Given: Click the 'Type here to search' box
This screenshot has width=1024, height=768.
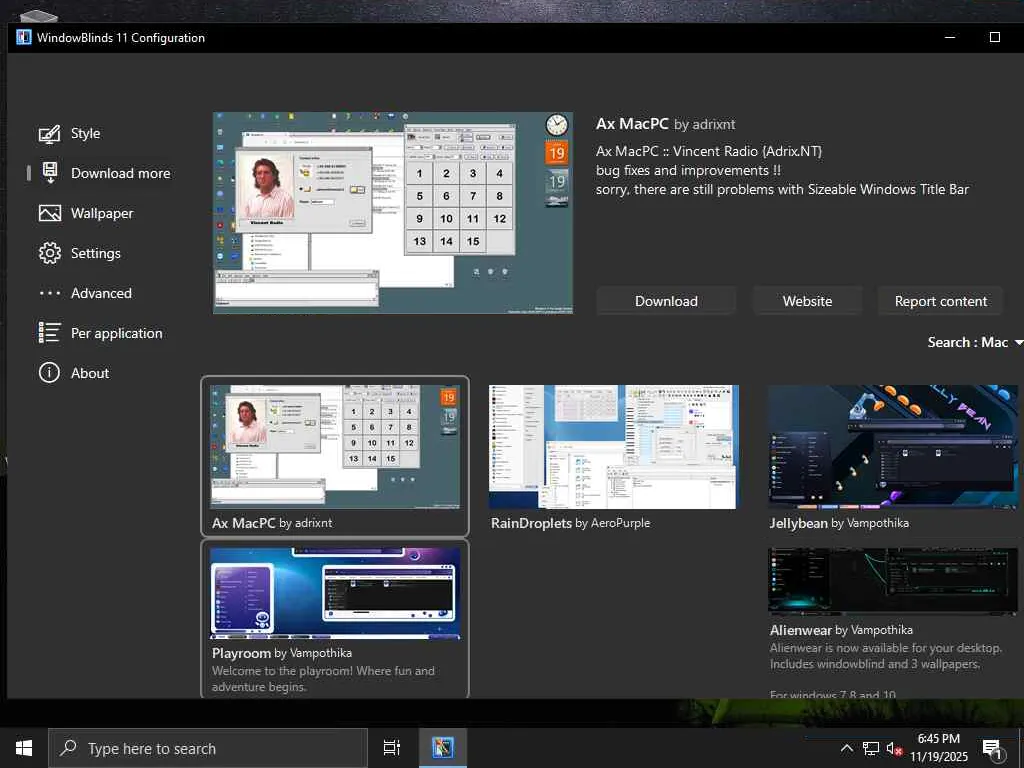Looking at the screenshot, I should click(208, 748).
